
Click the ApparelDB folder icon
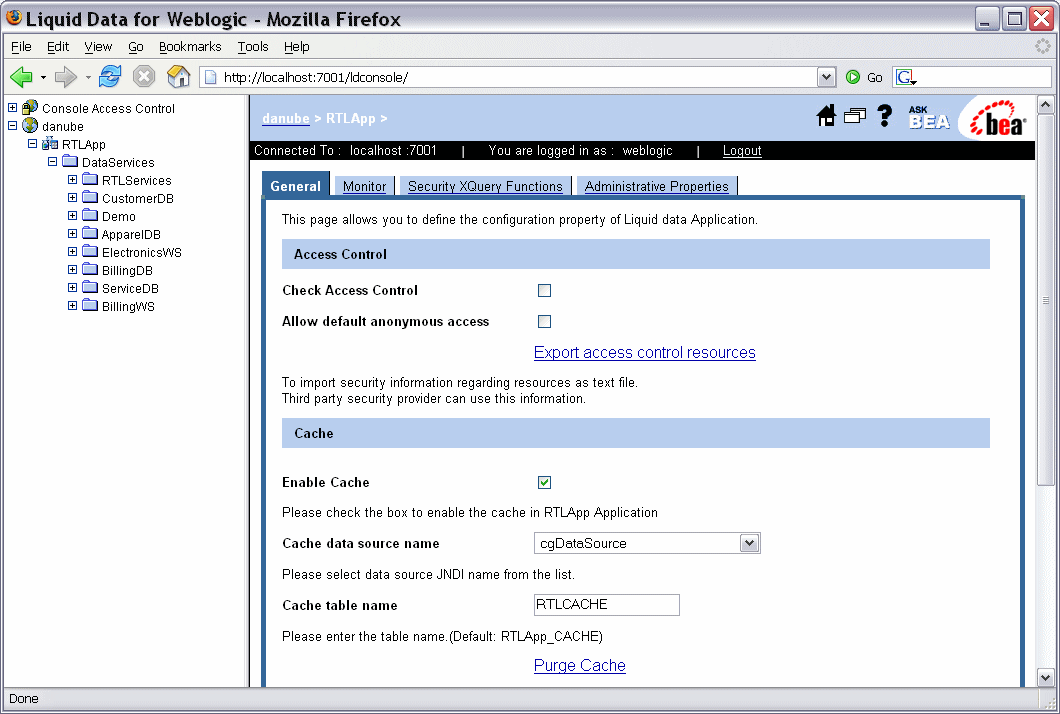point(91,233)
